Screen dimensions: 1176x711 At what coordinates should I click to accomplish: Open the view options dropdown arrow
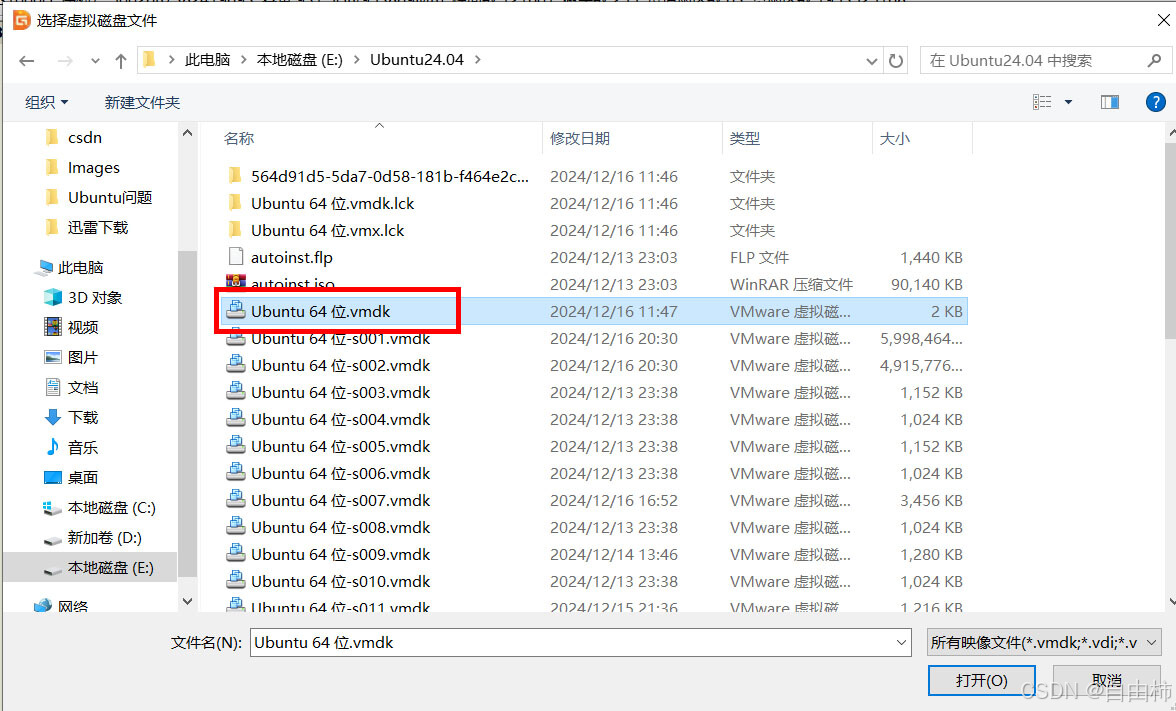point(1068,102)
